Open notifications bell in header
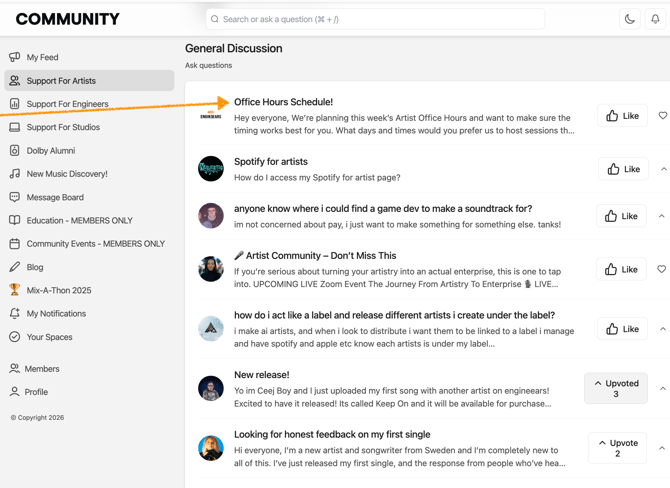 655,19
